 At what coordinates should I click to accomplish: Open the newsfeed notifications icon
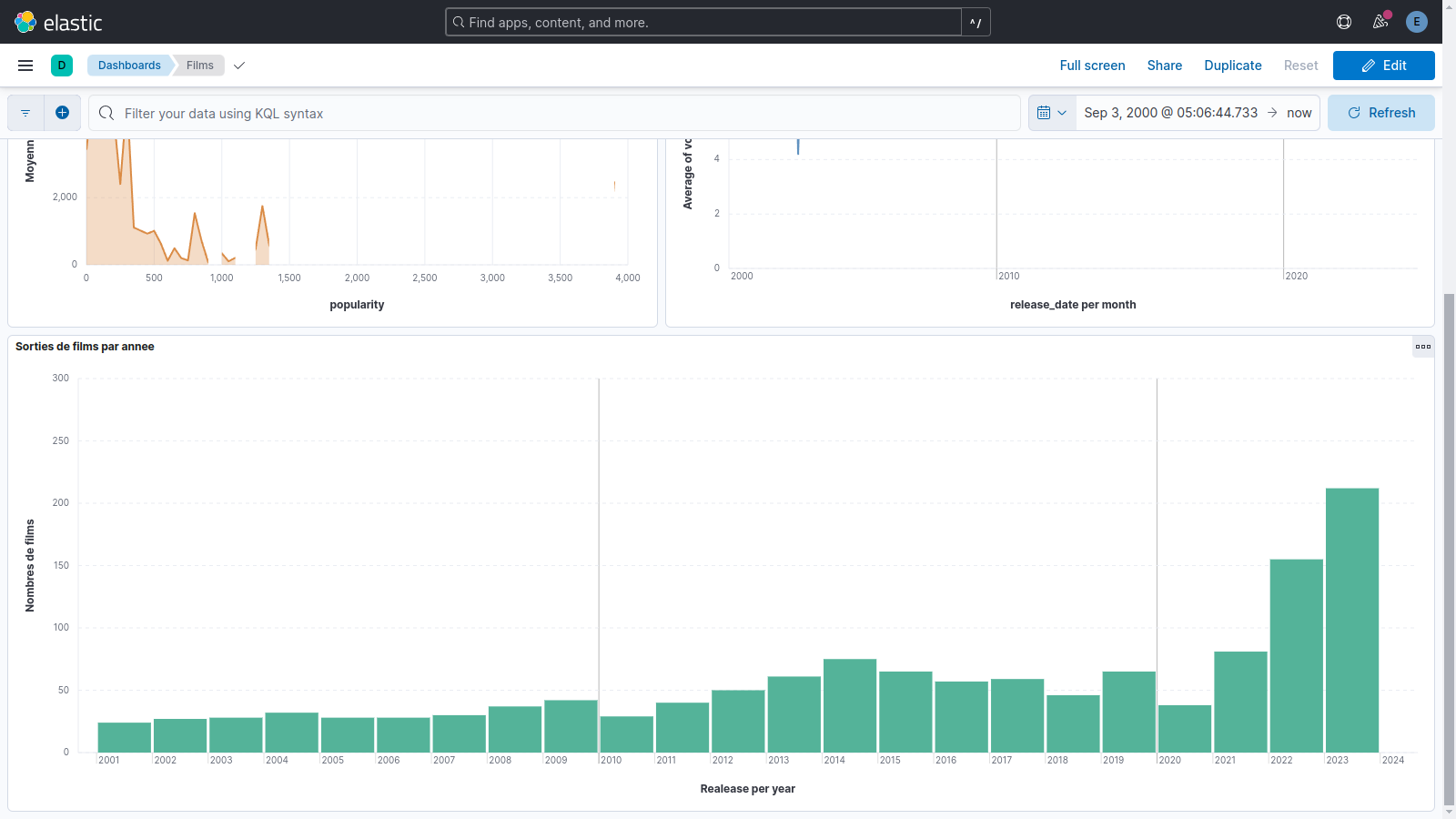[1380, 22]
